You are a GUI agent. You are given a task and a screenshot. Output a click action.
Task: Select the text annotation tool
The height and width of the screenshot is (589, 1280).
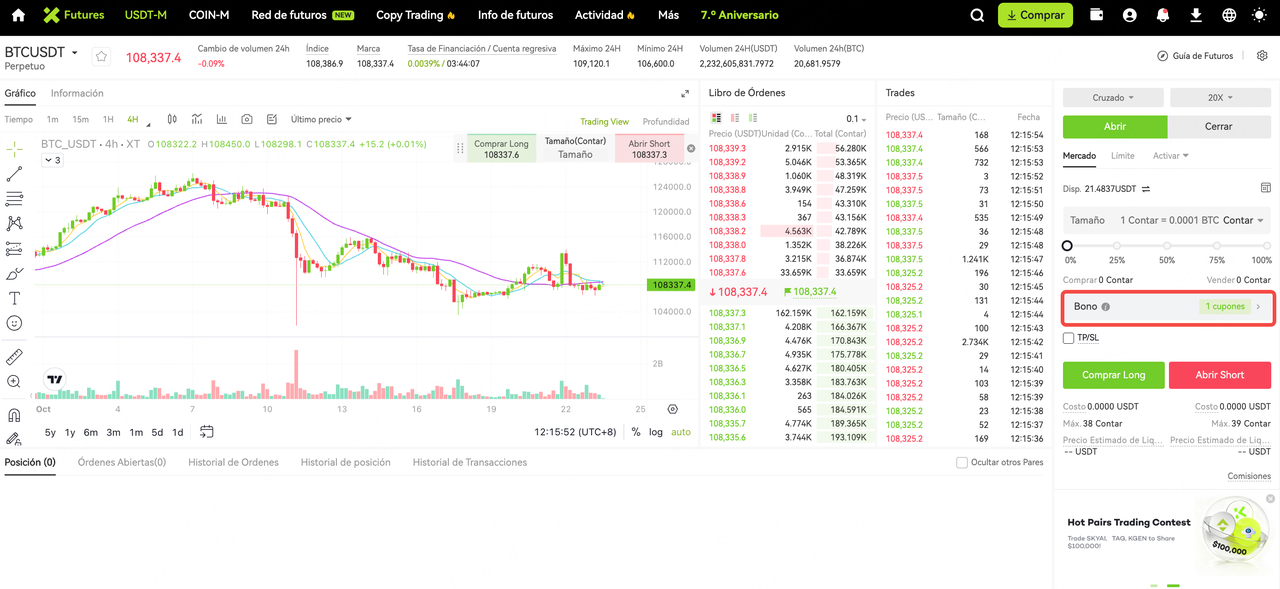[14, 298]
